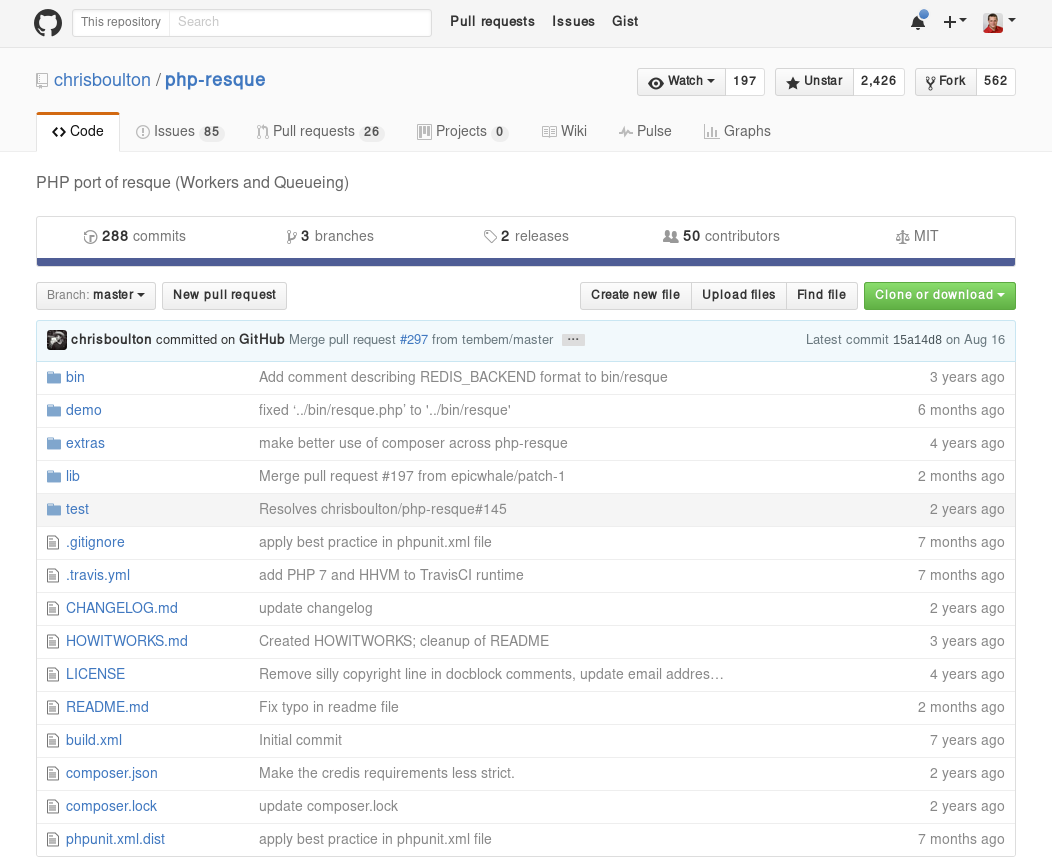
Task: Open phpunit.xml.dist file
Action: pos(115,840)
